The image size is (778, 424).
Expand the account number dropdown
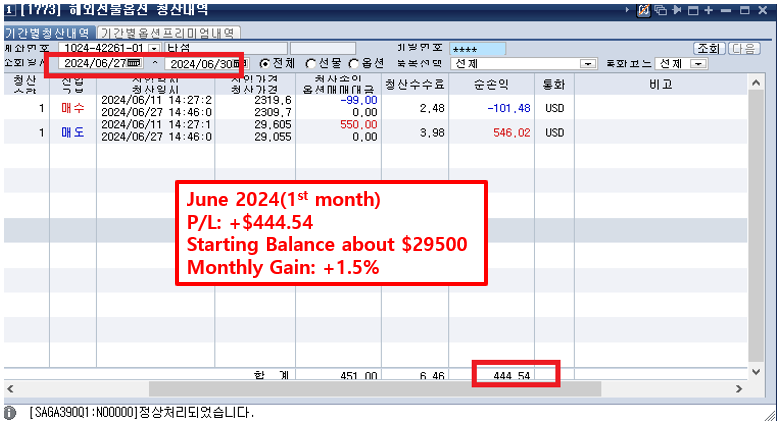tap(153, 48)
